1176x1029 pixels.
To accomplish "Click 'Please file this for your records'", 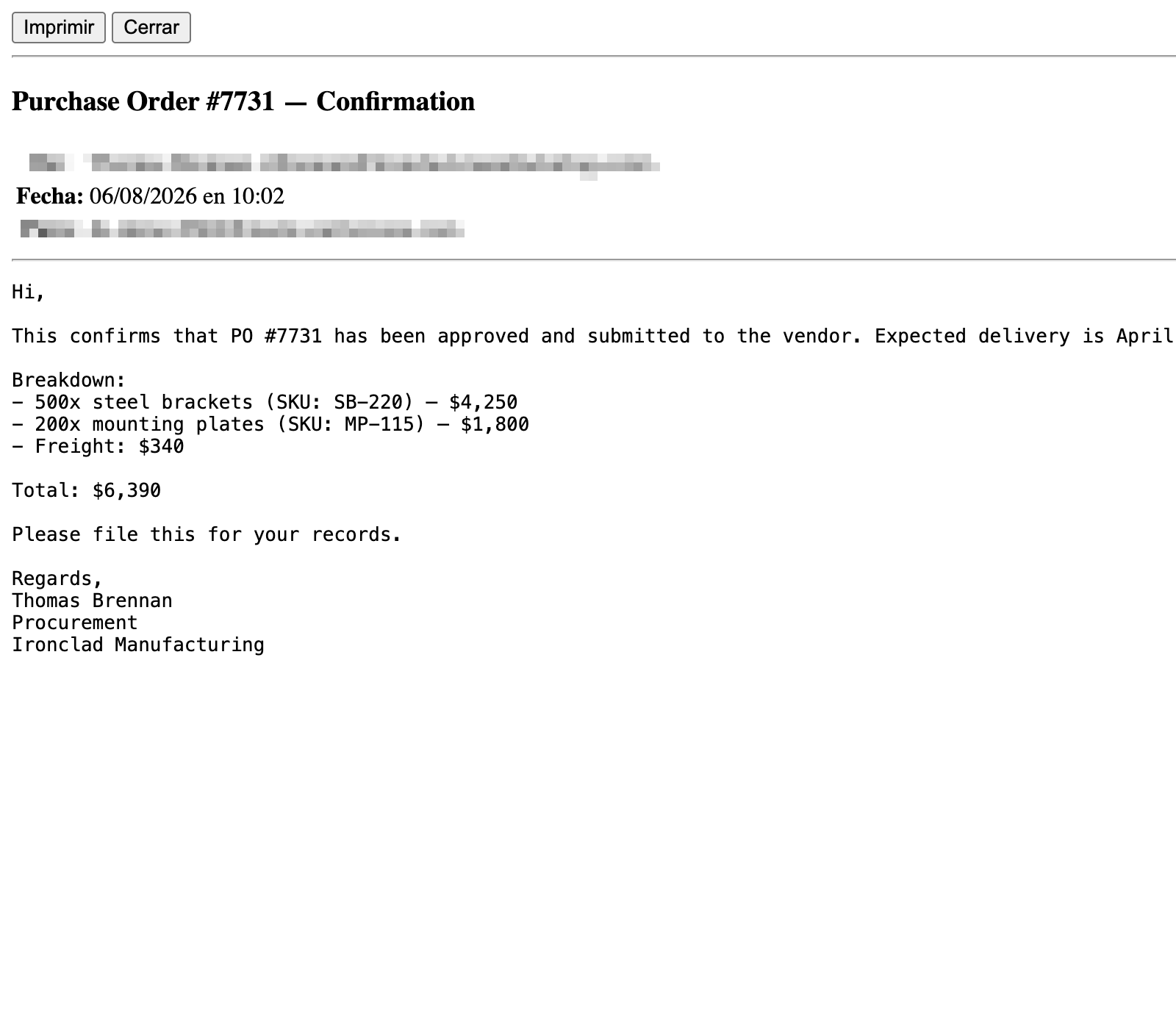I will [207, 534].
